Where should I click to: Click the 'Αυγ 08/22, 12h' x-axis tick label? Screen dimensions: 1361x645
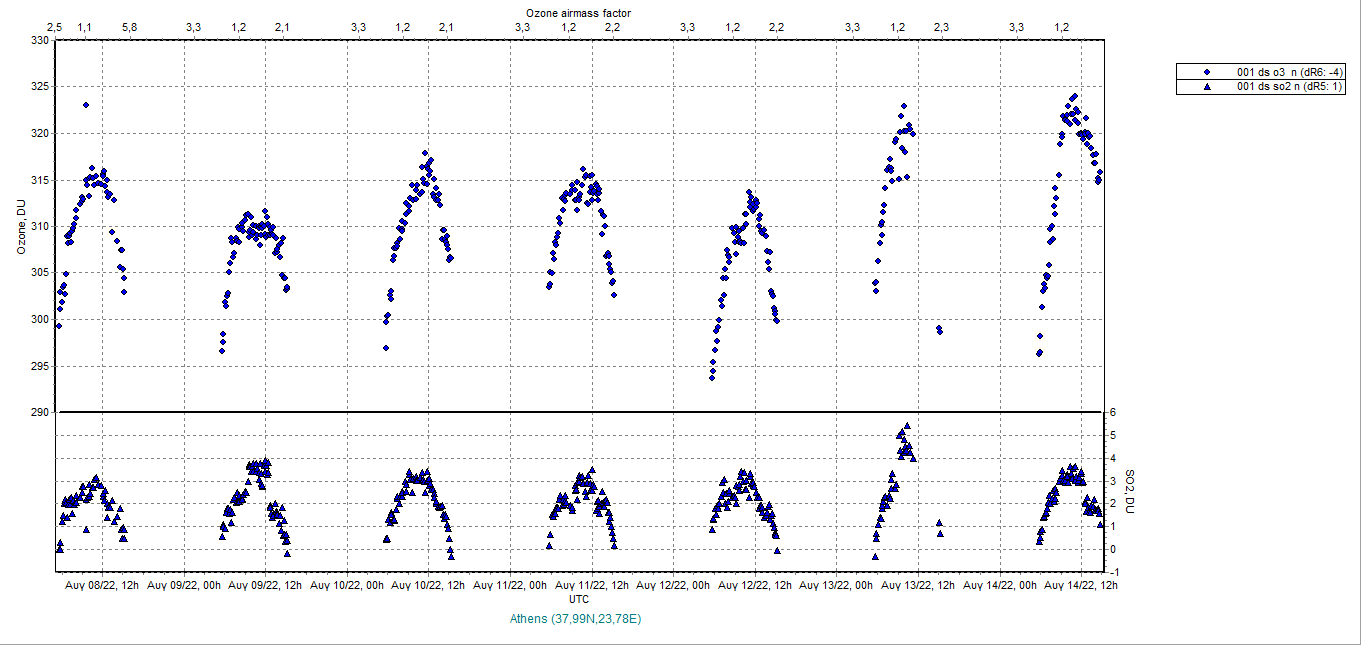point(102,586)
